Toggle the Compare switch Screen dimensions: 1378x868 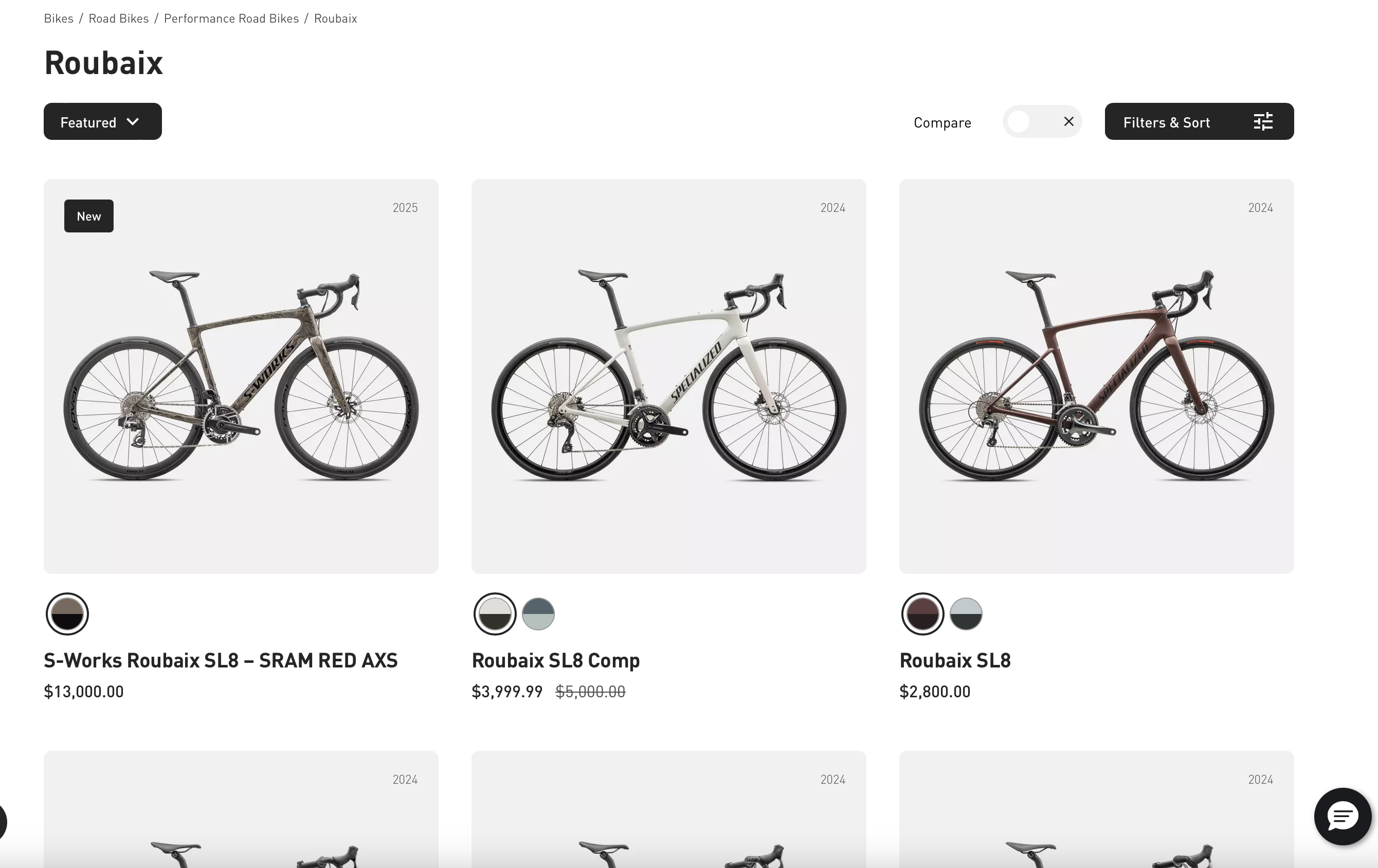[1042, 121]
